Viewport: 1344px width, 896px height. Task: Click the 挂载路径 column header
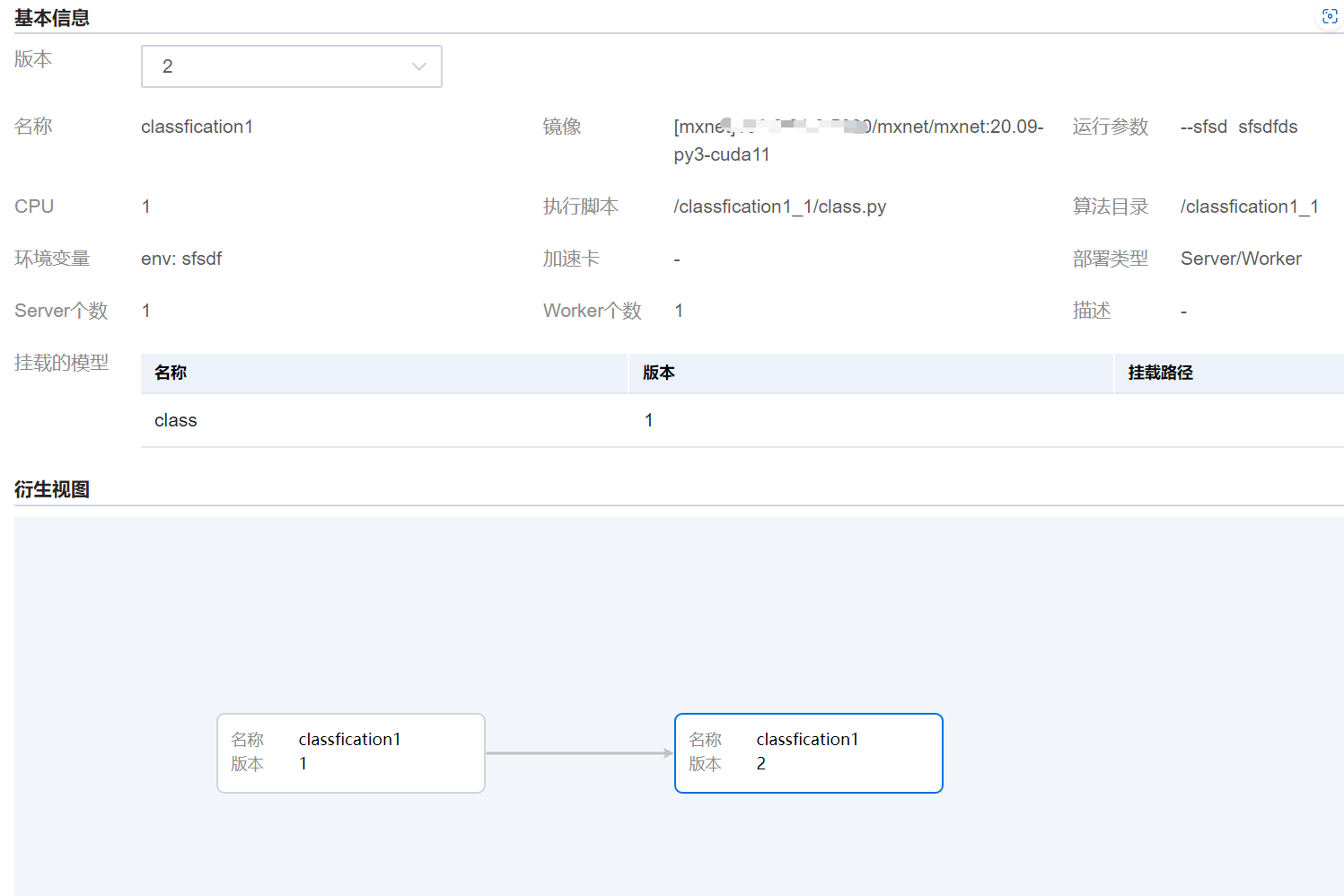coord(1160,373)
